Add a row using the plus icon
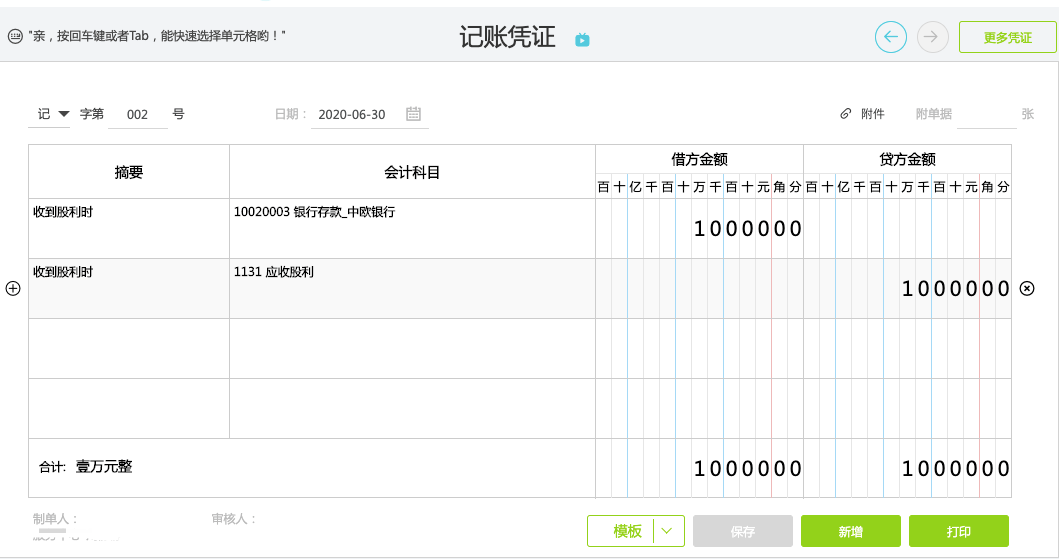The width and height of the screenshot is (1059, 559). pos(13,288)
